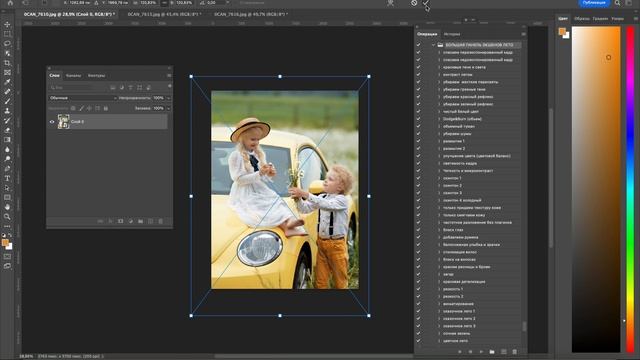Toggle the checkmark for чистый белый цвет

tap(418, 111)
